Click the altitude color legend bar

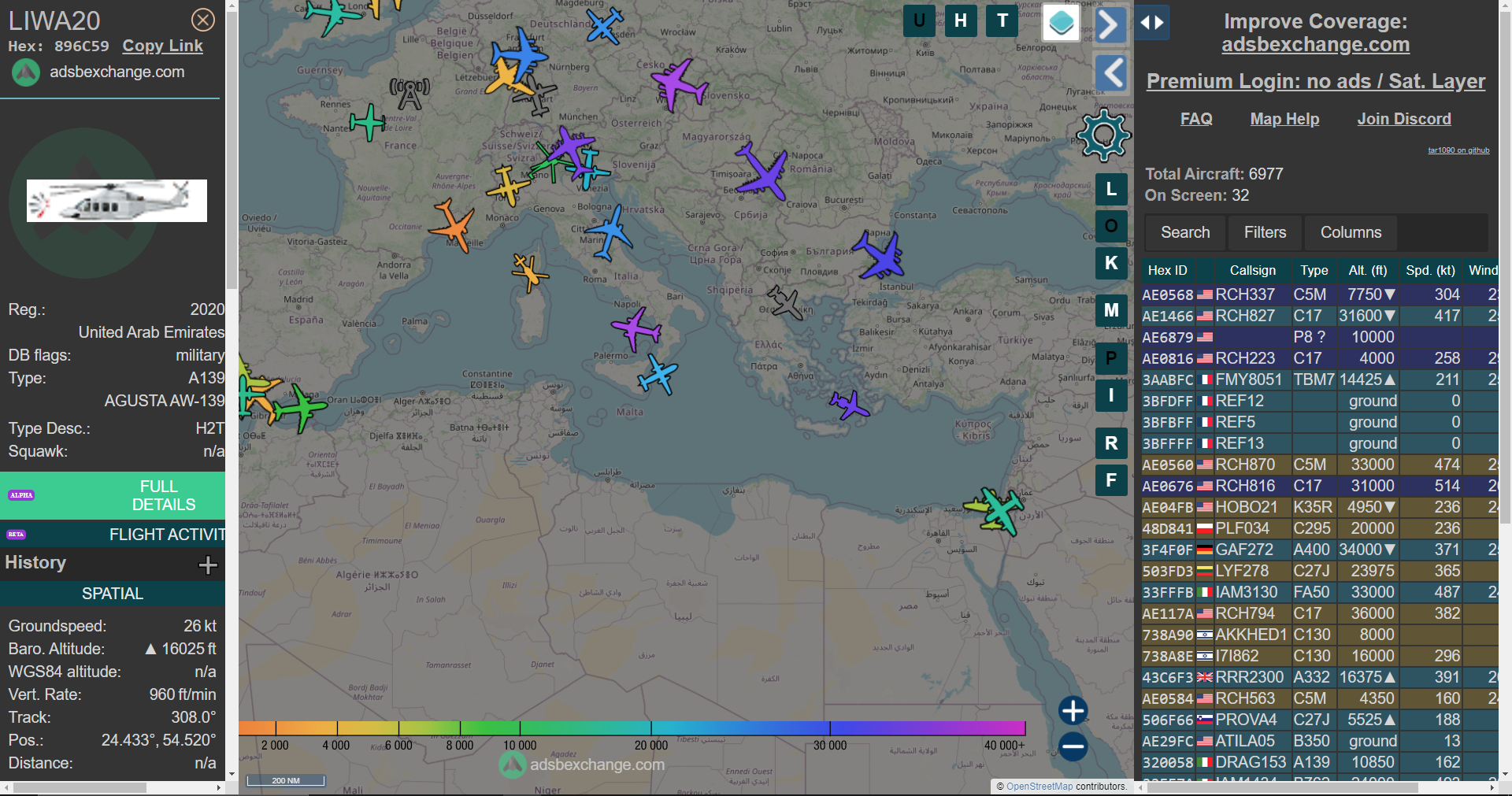[632, 728]
